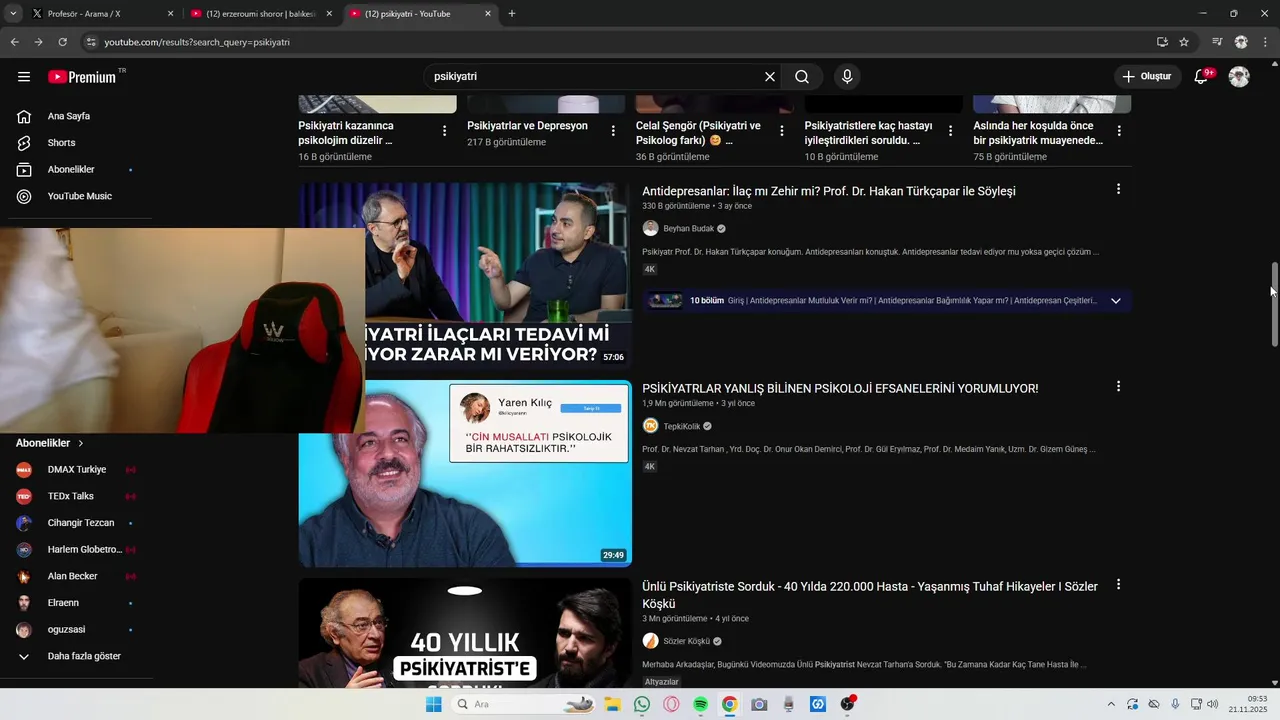Play the 40 YILLIK PSİKİYATRİST thumbnail
Image resolution: width=1280 pixels, height=720 pixels.
pyautogui.click(x=465, y=633)
